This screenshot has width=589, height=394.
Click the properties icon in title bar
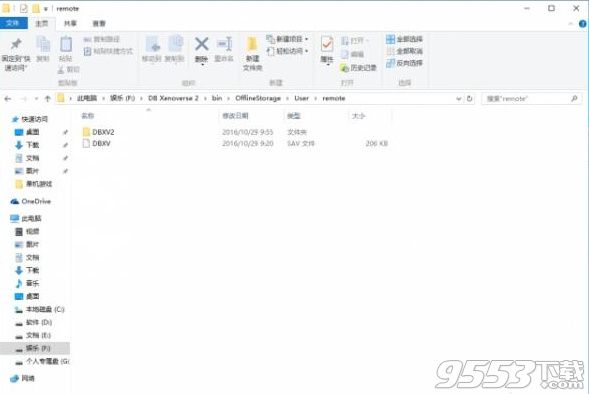[x=23, y=8]
